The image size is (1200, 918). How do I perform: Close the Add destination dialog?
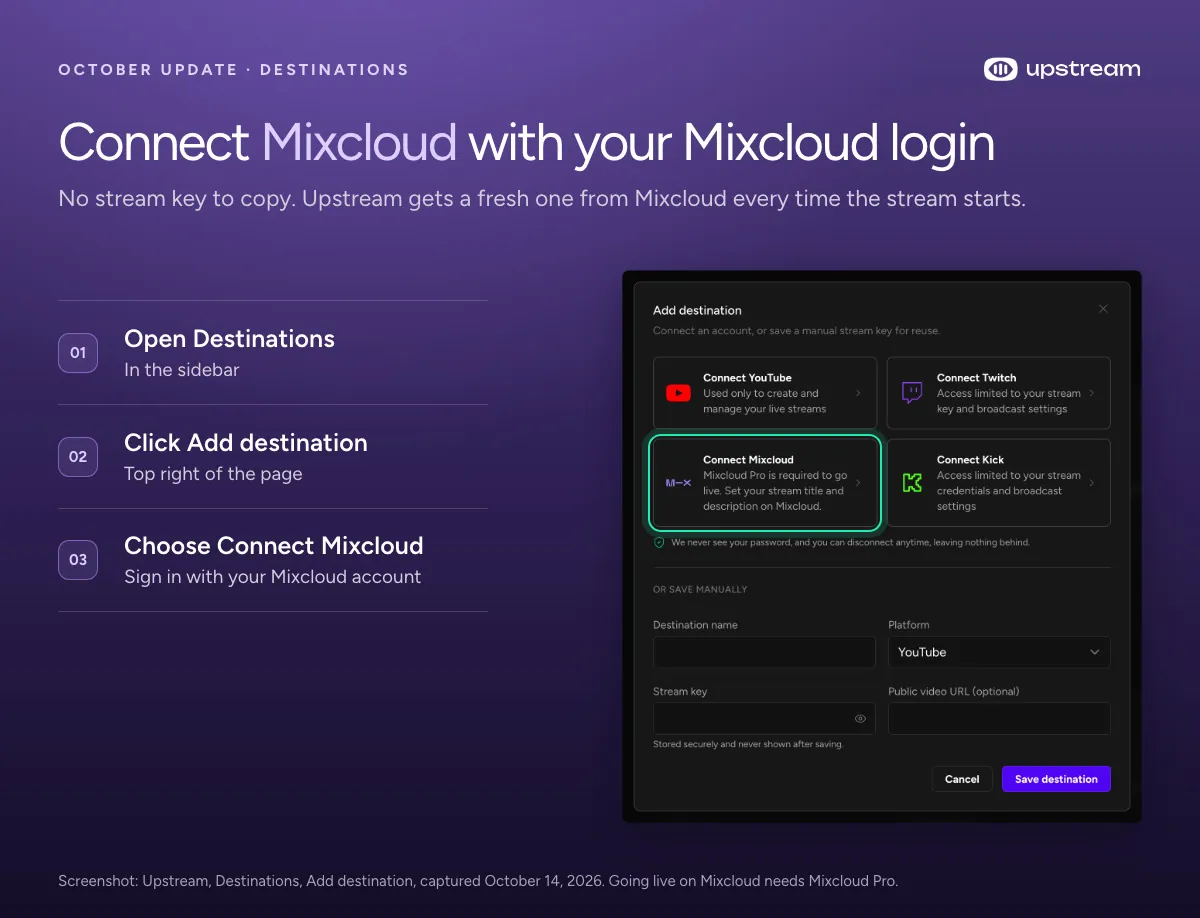click(1103, 309)
